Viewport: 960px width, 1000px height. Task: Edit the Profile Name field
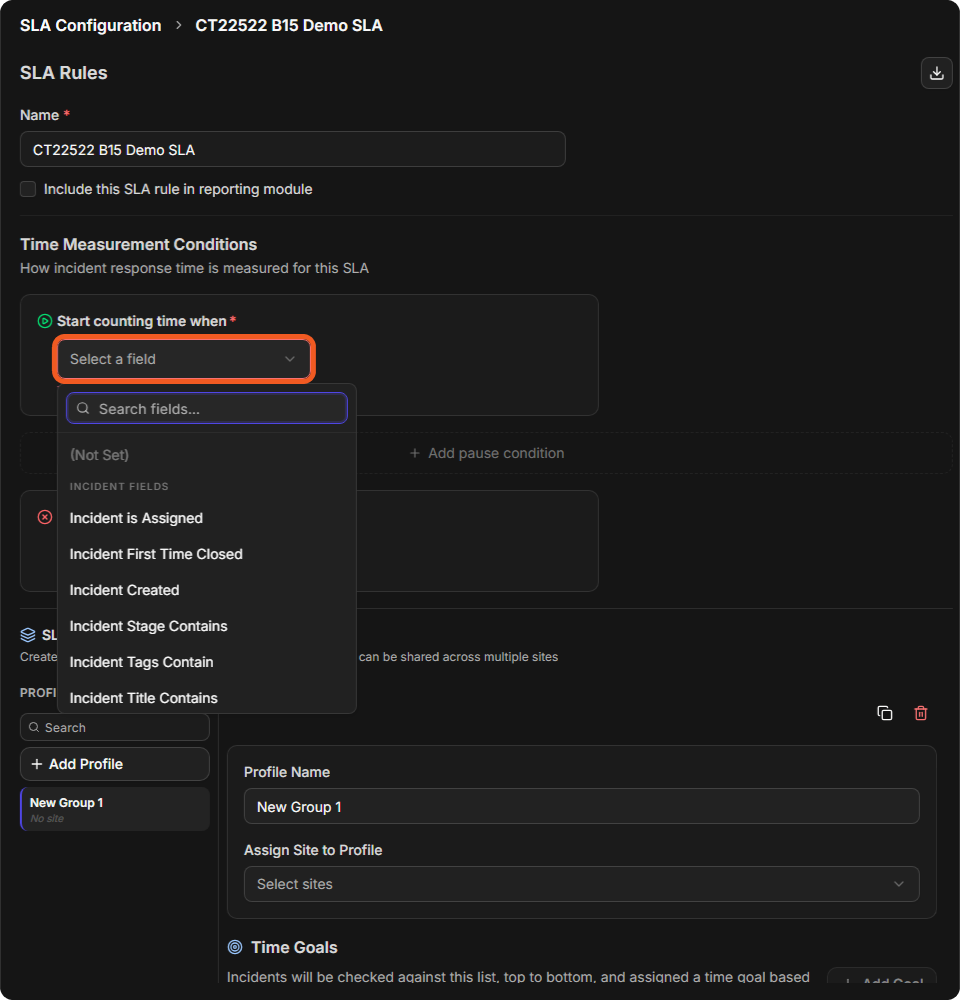[x=581, y=806]
